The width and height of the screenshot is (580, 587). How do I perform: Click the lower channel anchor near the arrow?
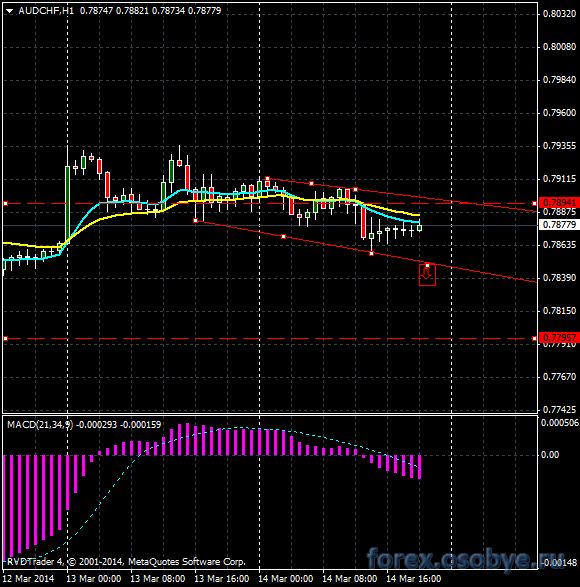point(427,265)
